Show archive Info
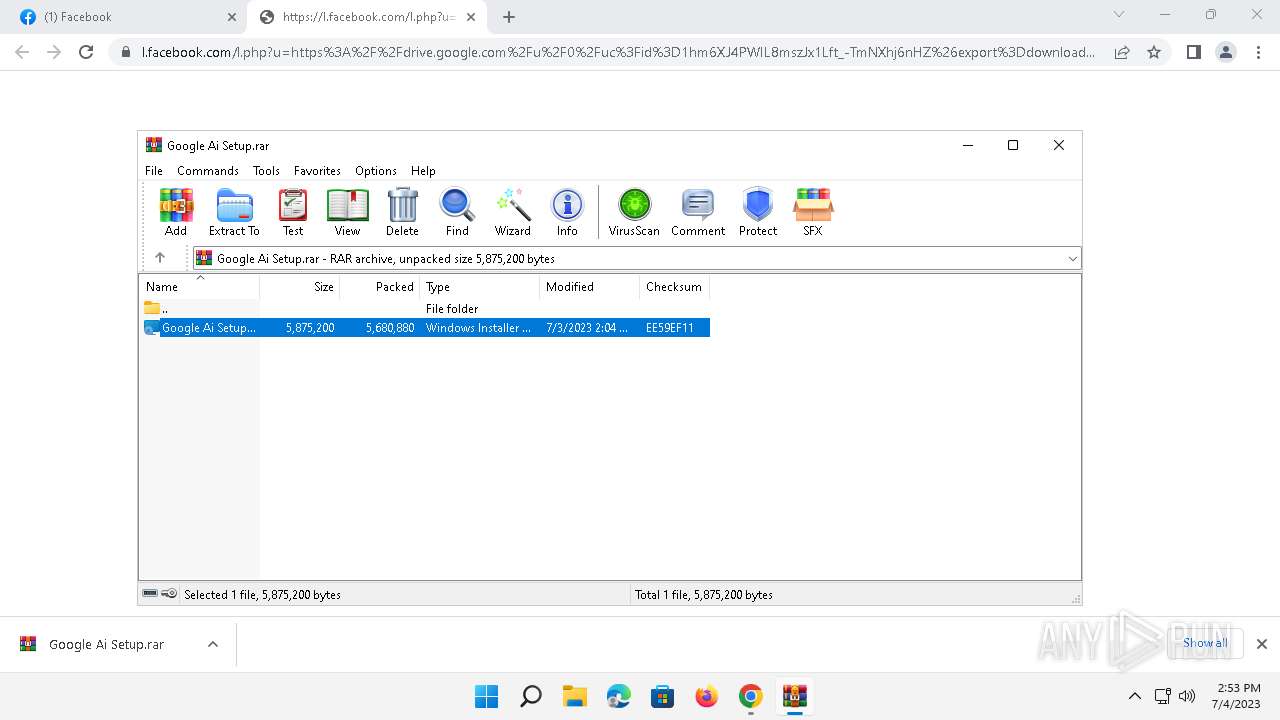Viewport: 1280px width, 720px height. click(567, 213)
